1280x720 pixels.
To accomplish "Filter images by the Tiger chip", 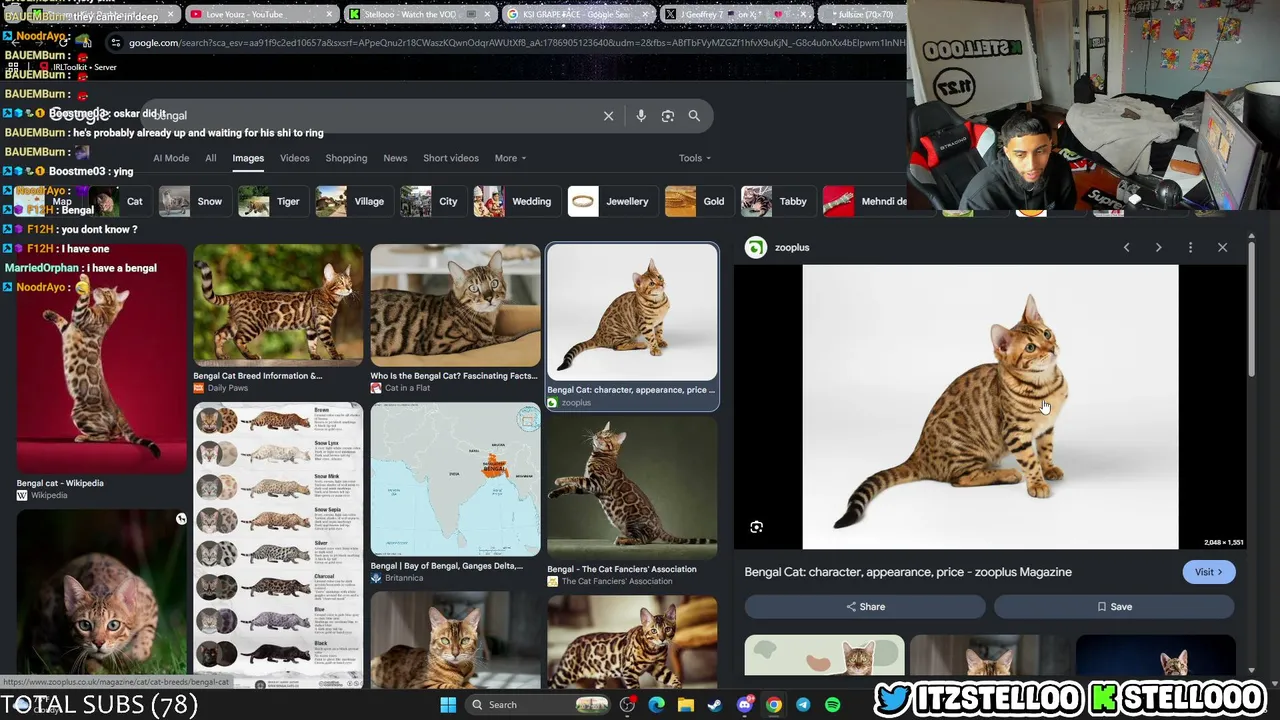I will point(271,201).
